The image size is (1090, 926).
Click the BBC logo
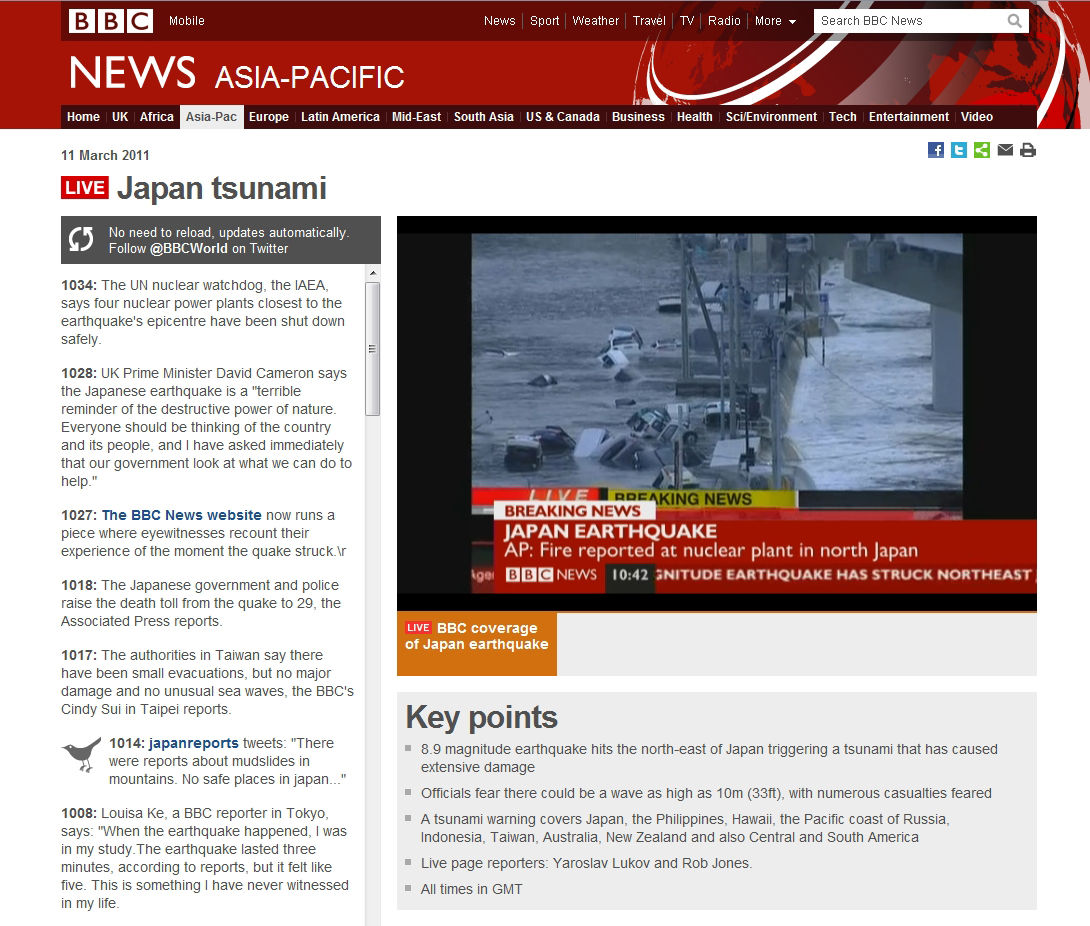(x=111, y=21)
